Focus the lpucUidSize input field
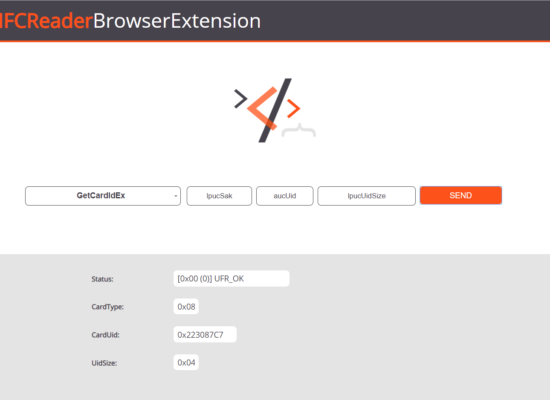The width and height of the screenshot is (550, 400). [367, 196]
